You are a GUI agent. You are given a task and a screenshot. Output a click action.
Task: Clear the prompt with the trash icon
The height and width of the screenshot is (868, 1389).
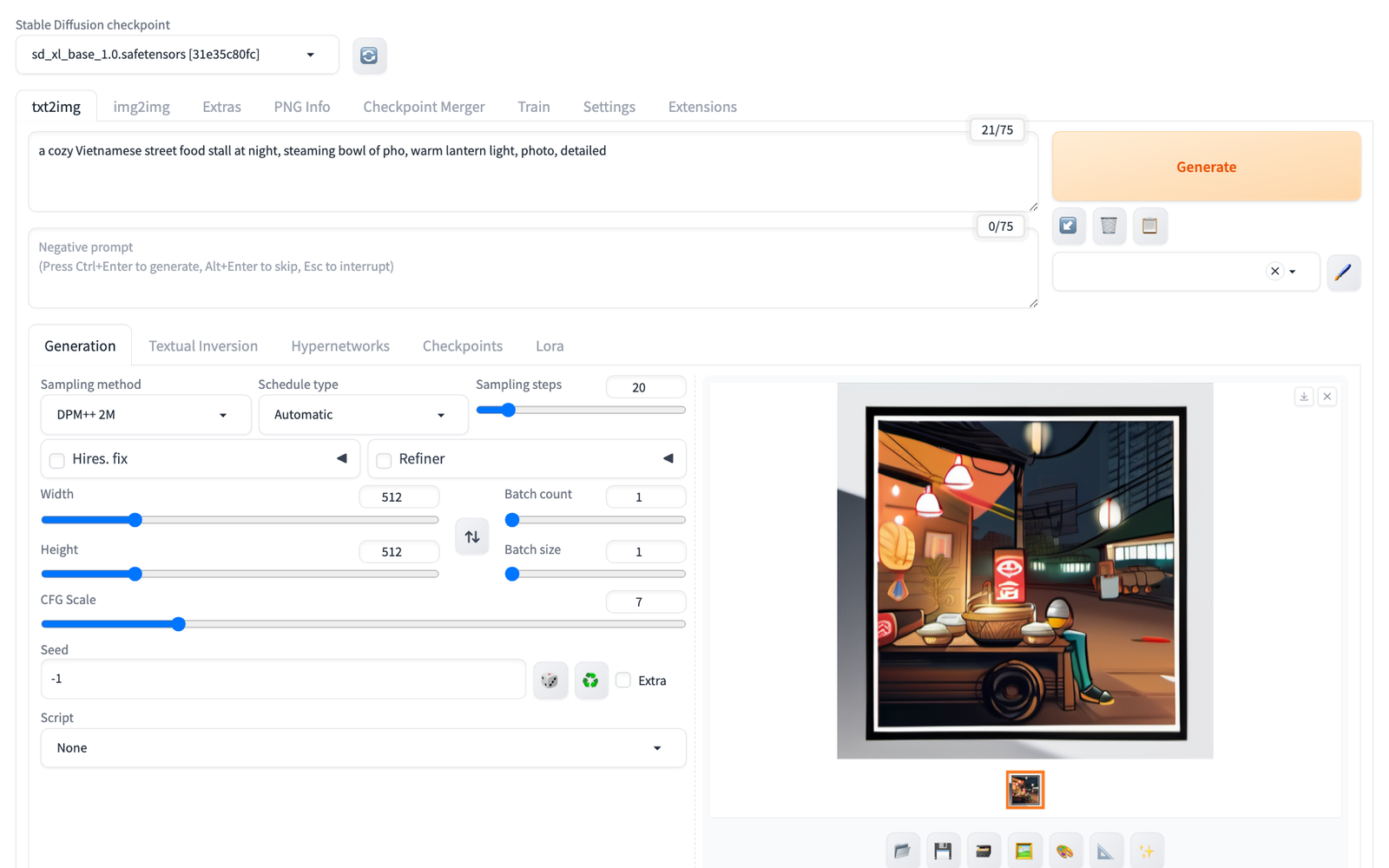(x=1109, y=226)
